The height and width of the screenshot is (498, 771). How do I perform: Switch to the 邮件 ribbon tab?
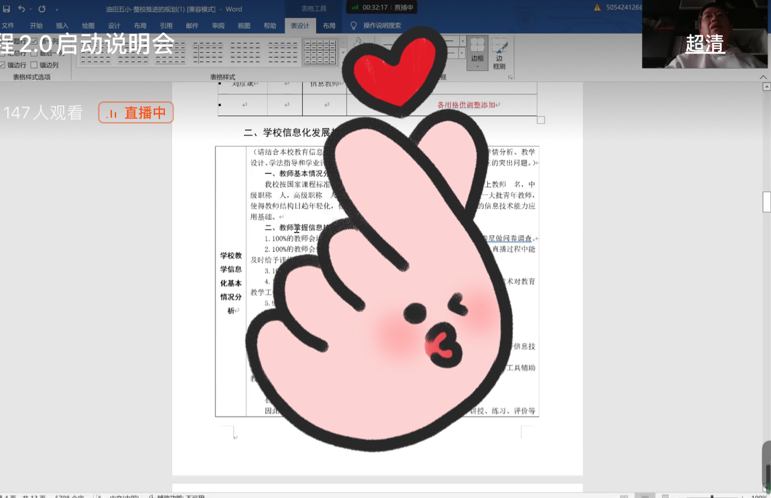[x=192, y=26]
